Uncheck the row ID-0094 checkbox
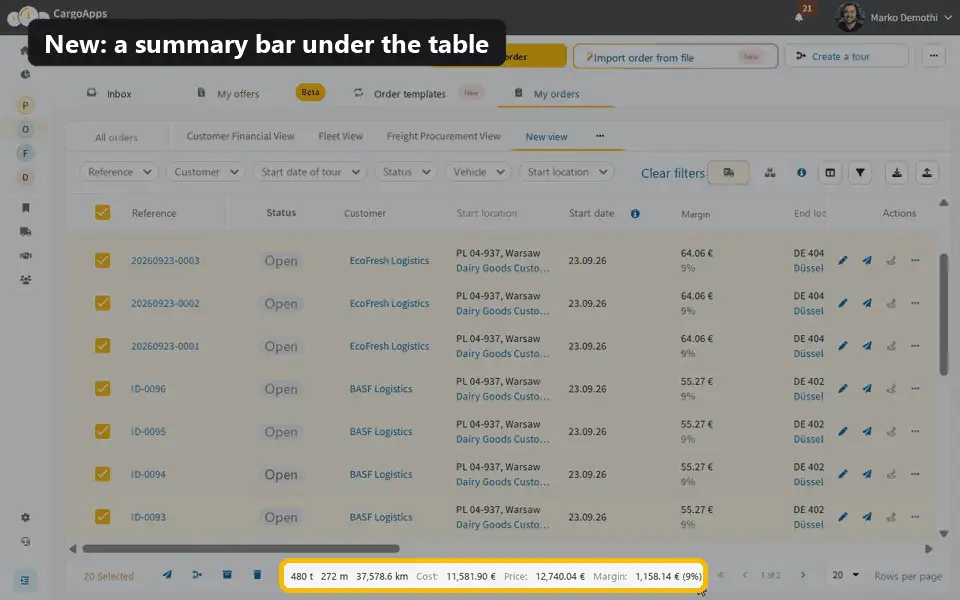This screenshot has height=600, width=960. coord(102,474)
